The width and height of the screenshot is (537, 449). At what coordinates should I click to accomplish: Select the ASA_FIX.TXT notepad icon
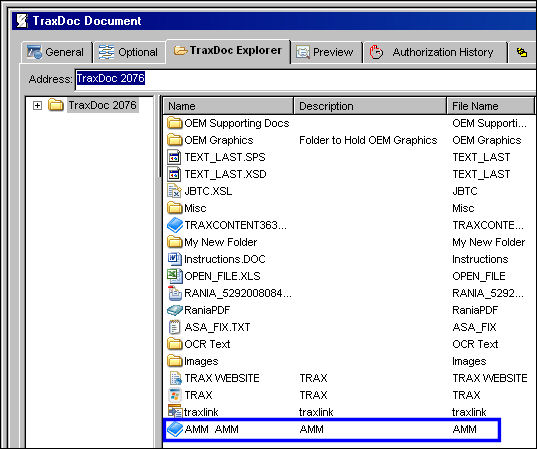click(x=174, y=327)
